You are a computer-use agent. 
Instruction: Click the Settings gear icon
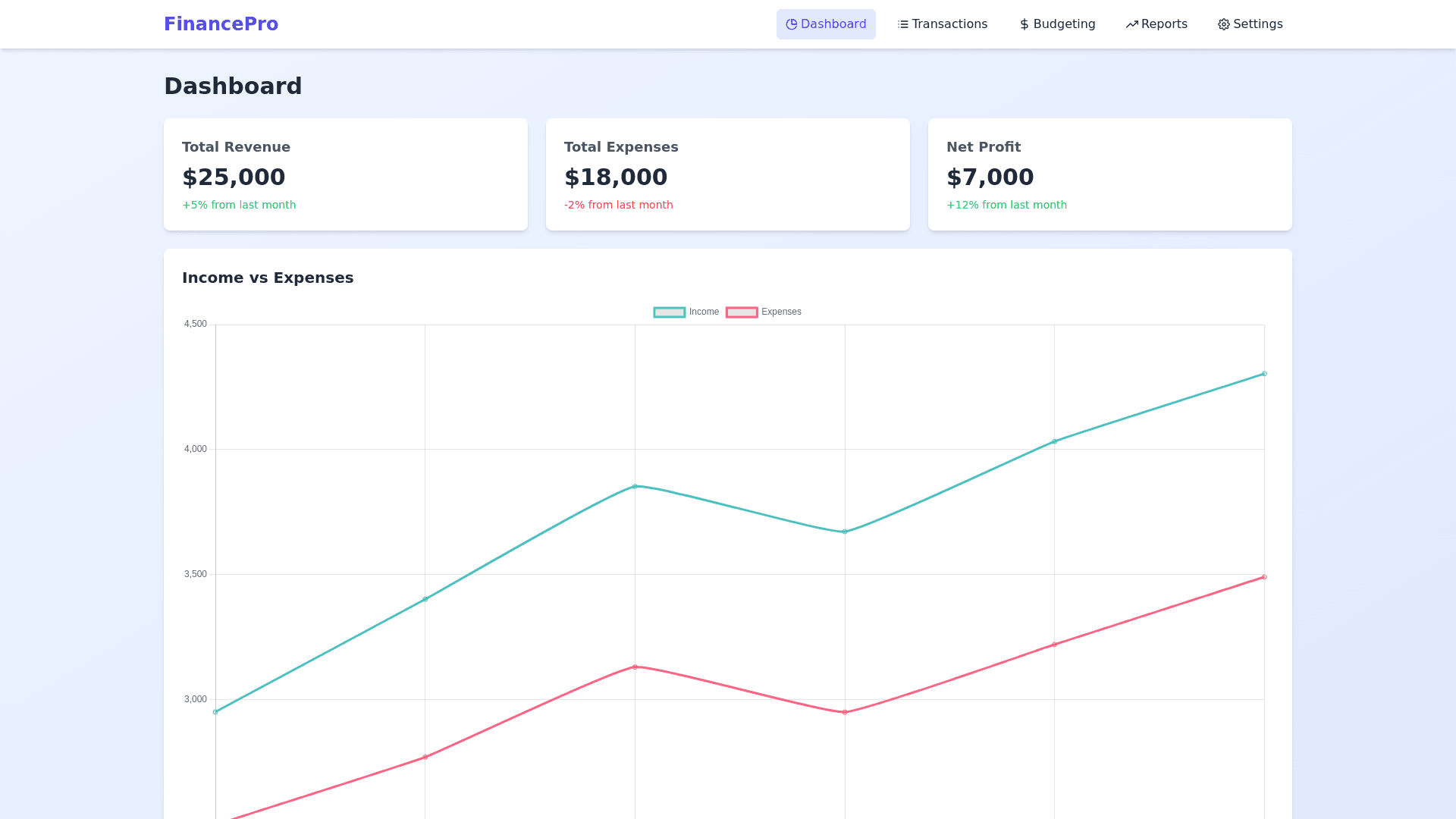click(1223, 24)
